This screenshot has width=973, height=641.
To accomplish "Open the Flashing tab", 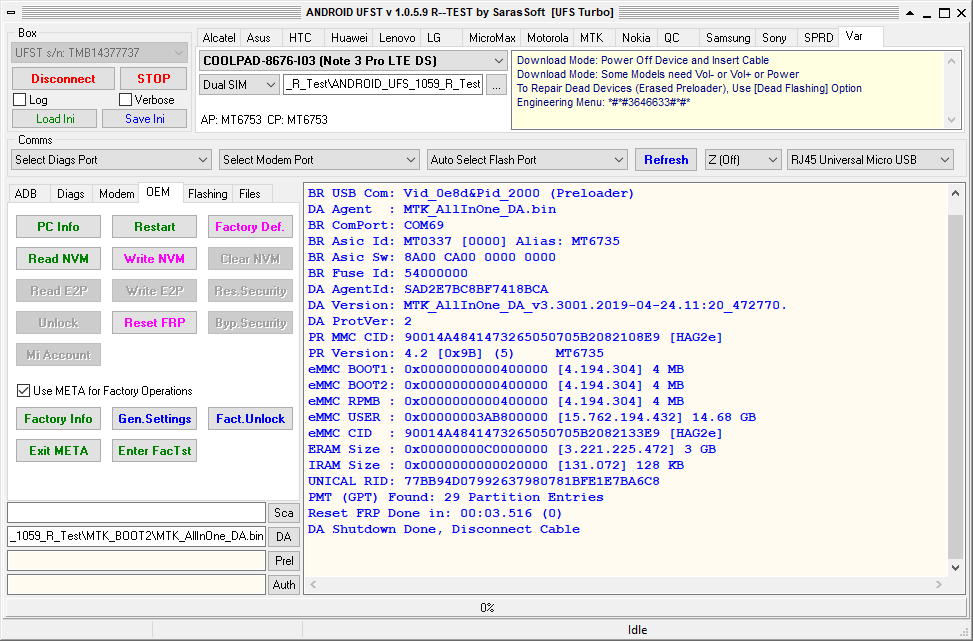I will point(207,194).
